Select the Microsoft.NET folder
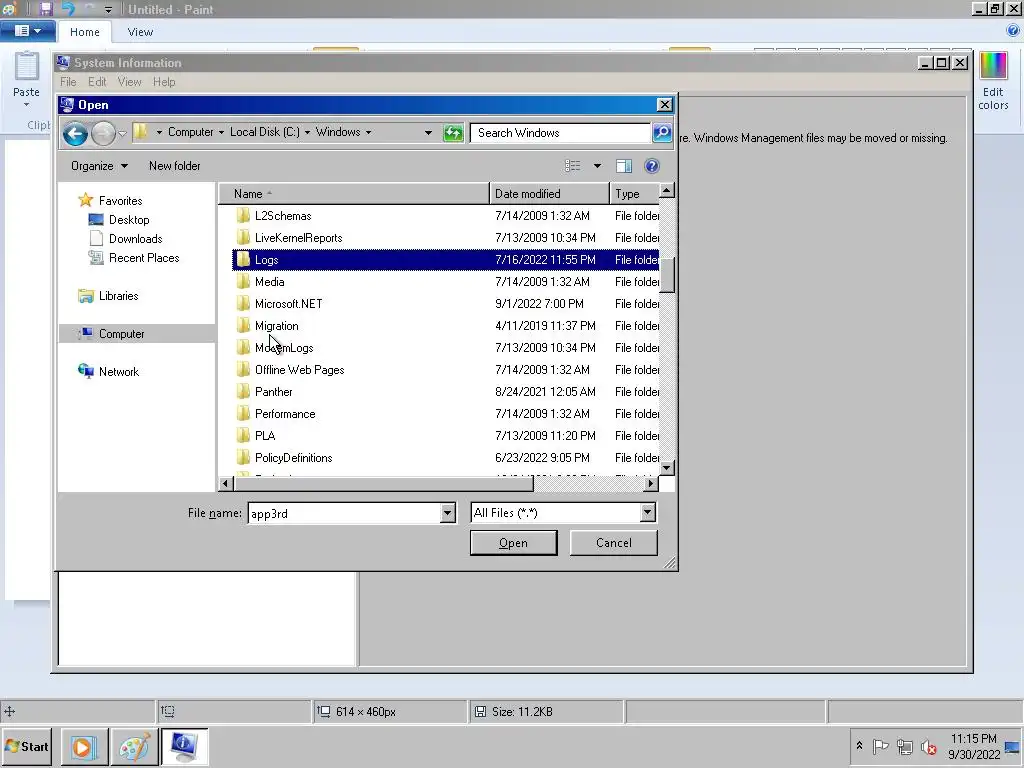The height and width of the screenshot is (768, 1024). pos(445,304)
